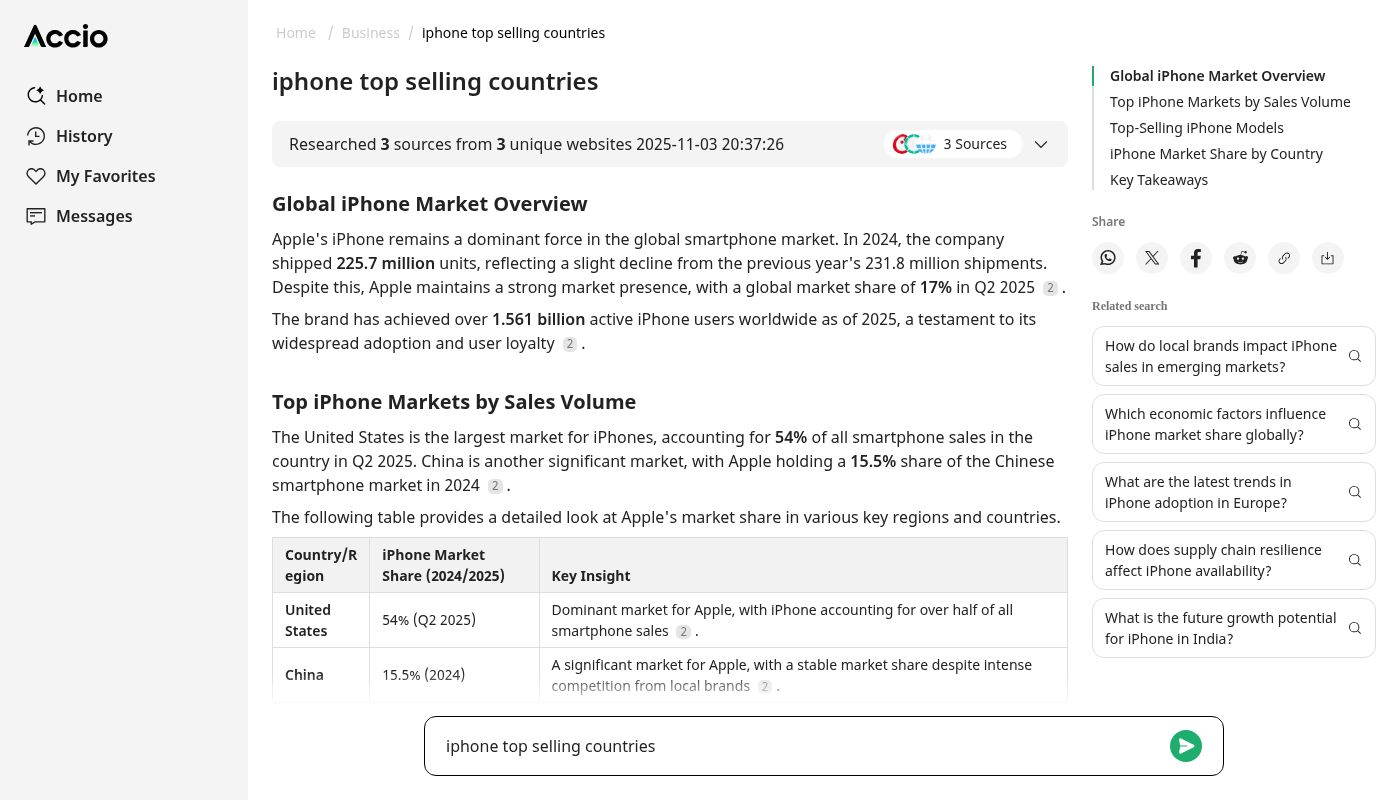
Task: Focus the query input field
Action: (x=800, y=746)
